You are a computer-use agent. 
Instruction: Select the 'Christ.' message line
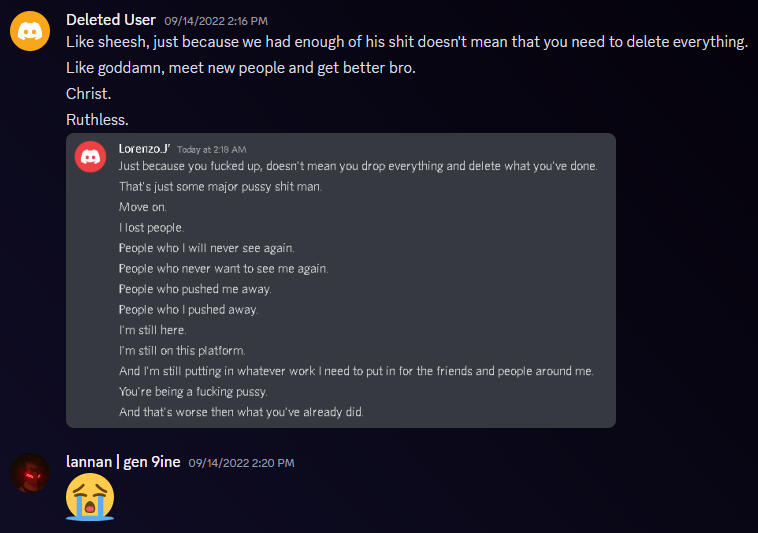tap(88, 94)
